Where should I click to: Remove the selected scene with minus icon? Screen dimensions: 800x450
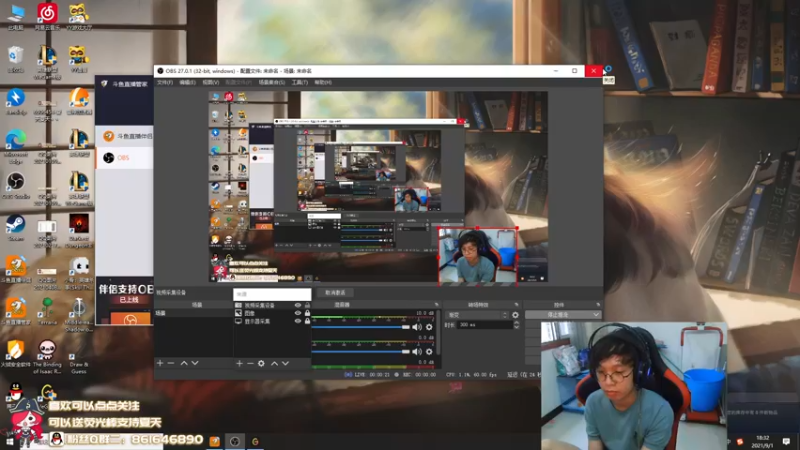point(171,363)
